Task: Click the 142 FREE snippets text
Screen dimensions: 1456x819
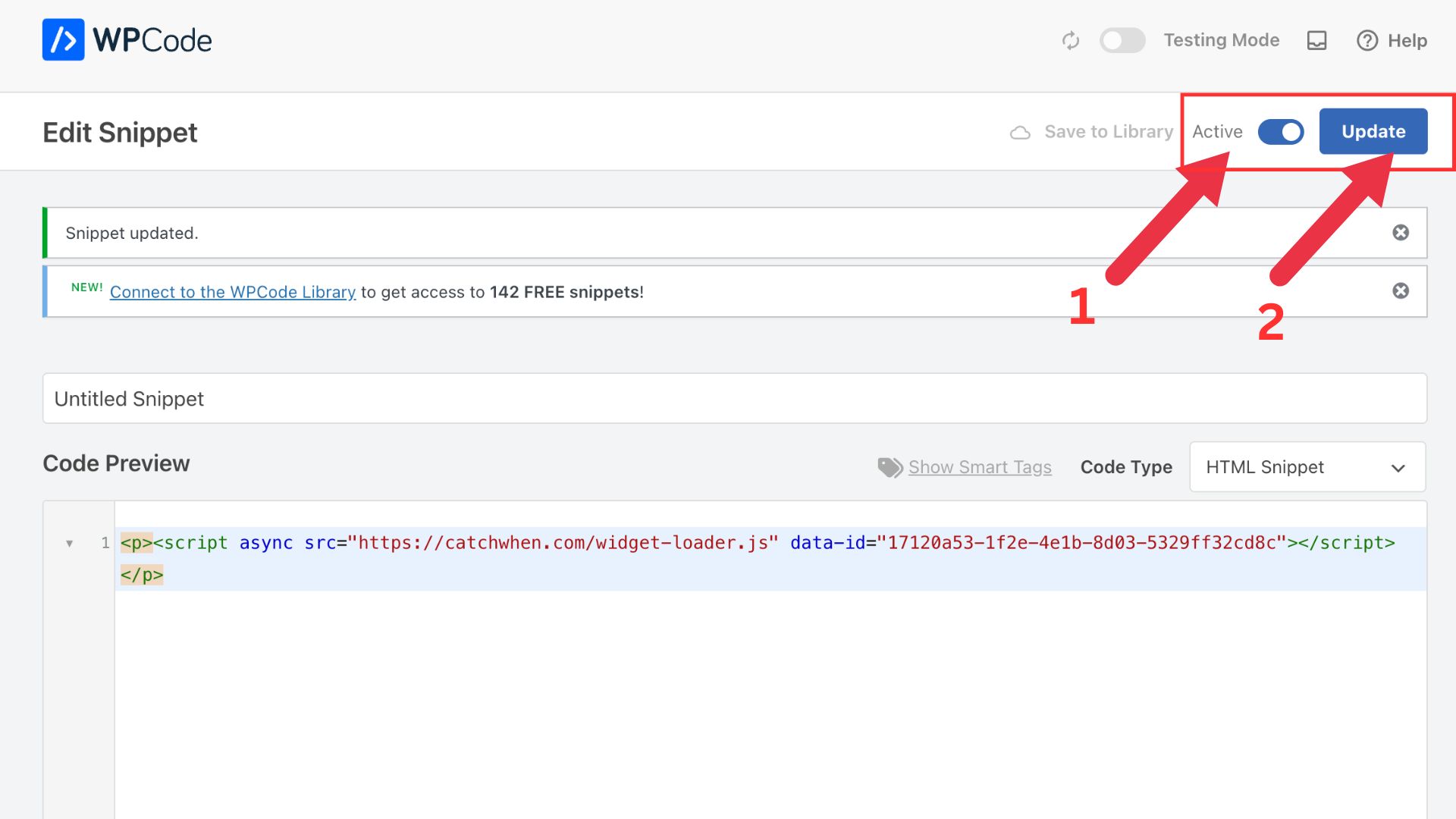Action: tap(565, 292)
